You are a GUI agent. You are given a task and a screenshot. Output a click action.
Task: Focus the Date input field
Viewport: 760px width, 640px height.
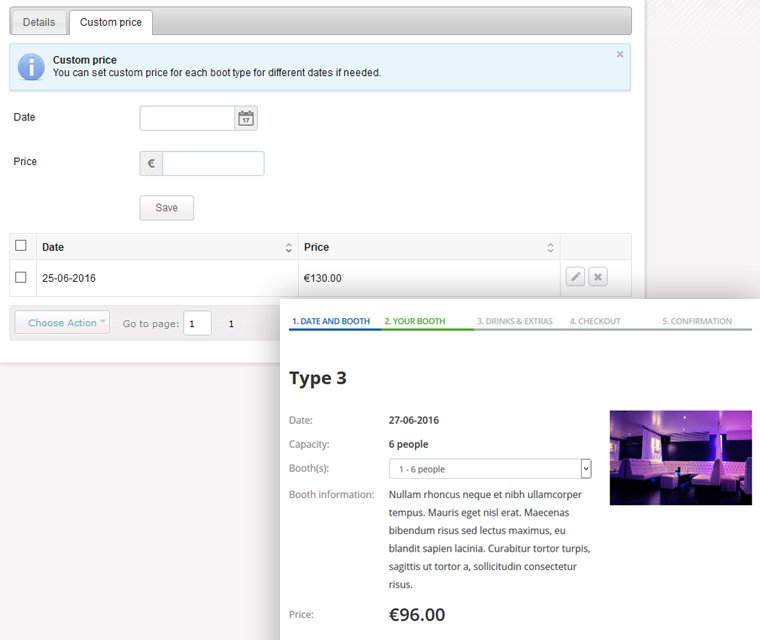pyautogui.click(x=187, y=118)
